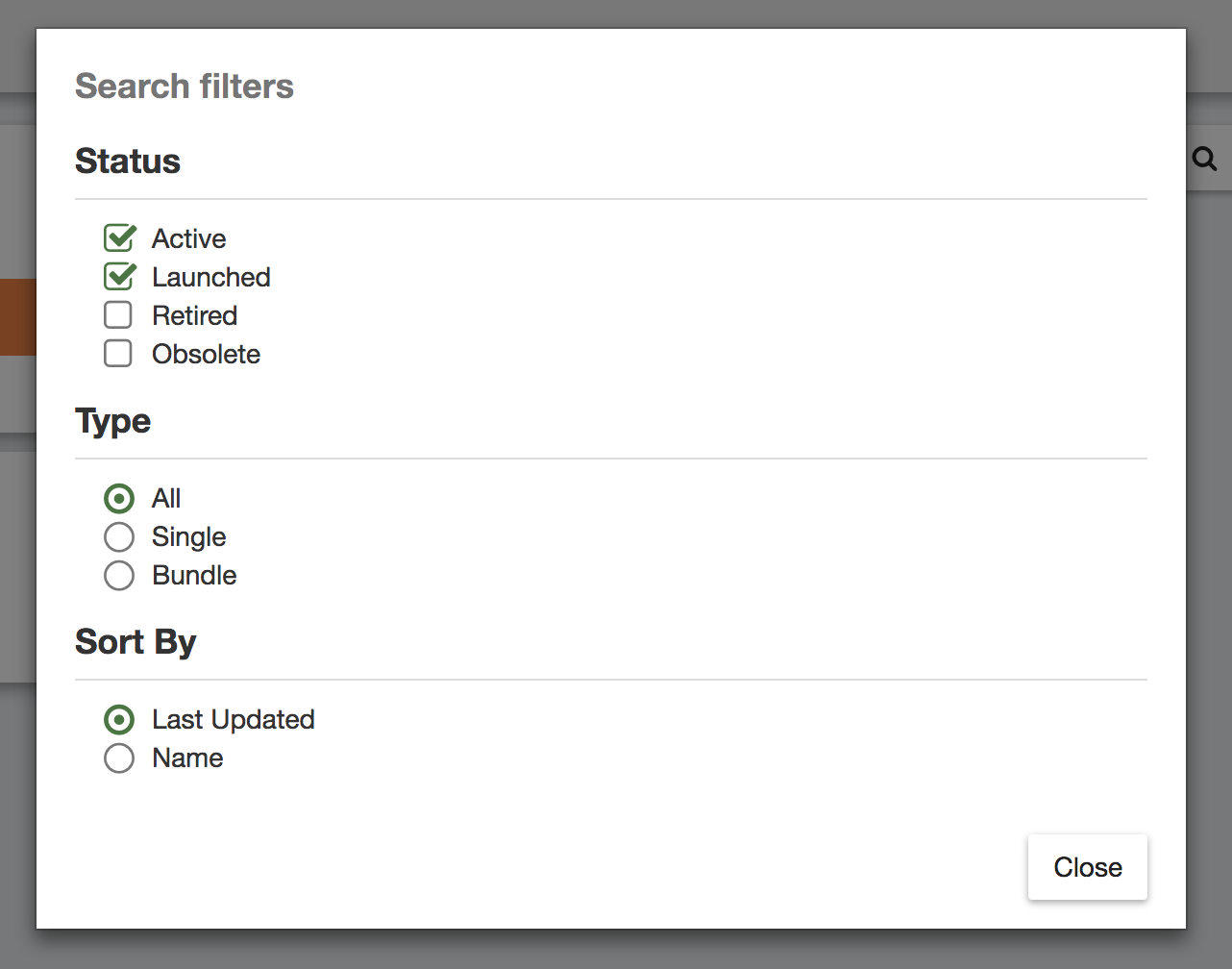The image size is (1232, 969).
Task: Select Last Updated sort radio button
Action: (x=119, y=719)
